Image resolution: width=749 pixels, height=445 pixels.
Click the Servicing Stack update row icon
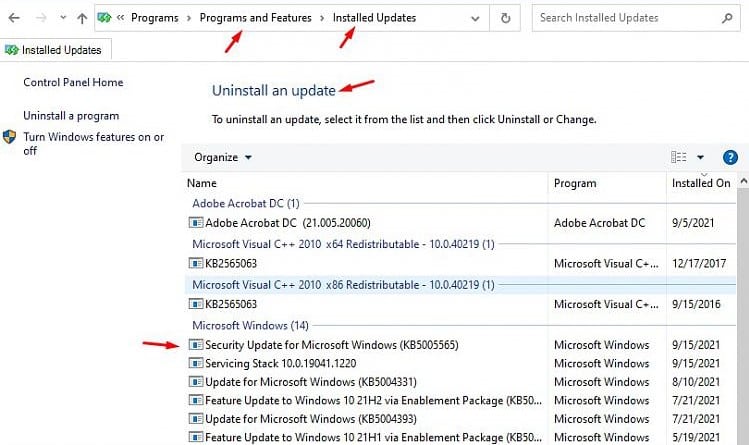coord(195,363)
